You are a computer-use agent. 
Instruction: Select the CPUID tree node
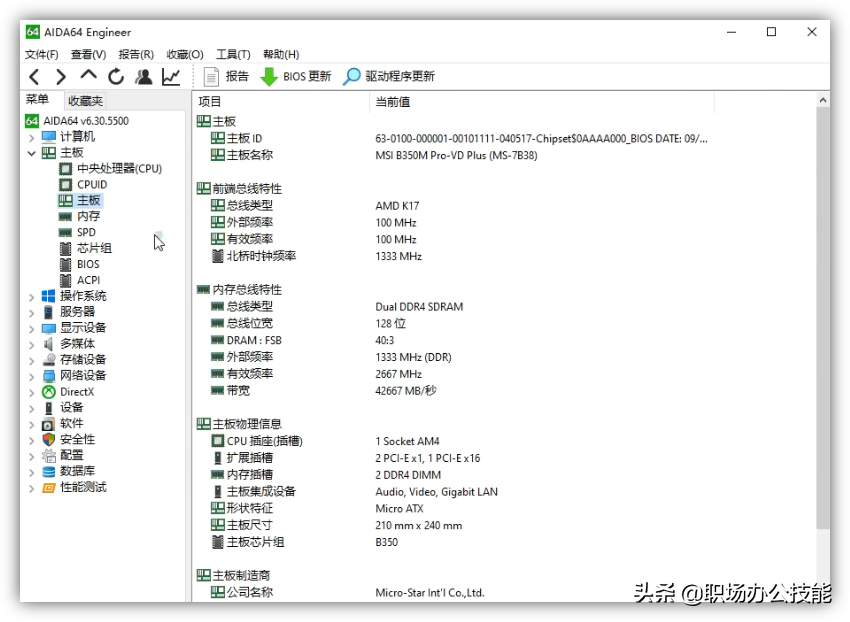click(x=83, y=184)
